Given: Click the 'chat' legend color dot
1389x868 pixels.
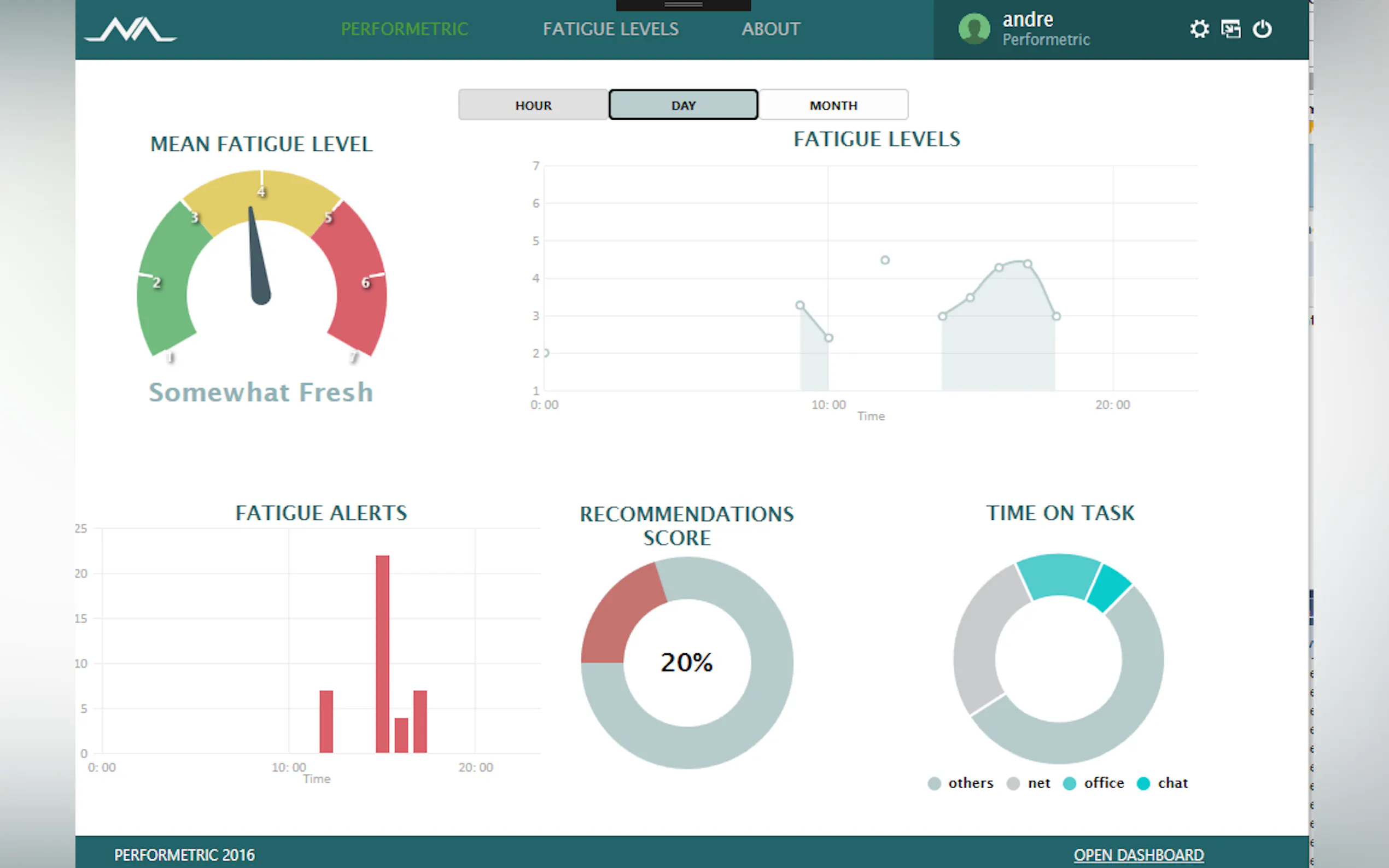Looking at the screenshot, I should coord(1143,784).
